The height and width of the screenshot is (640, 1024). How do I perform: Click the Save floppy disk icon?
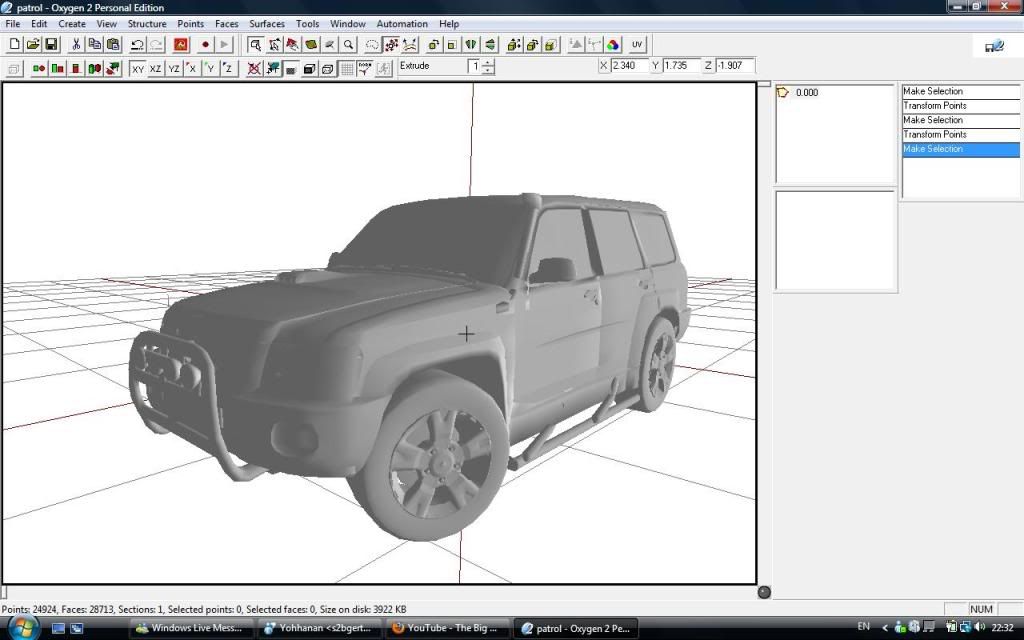click(51, 44)
